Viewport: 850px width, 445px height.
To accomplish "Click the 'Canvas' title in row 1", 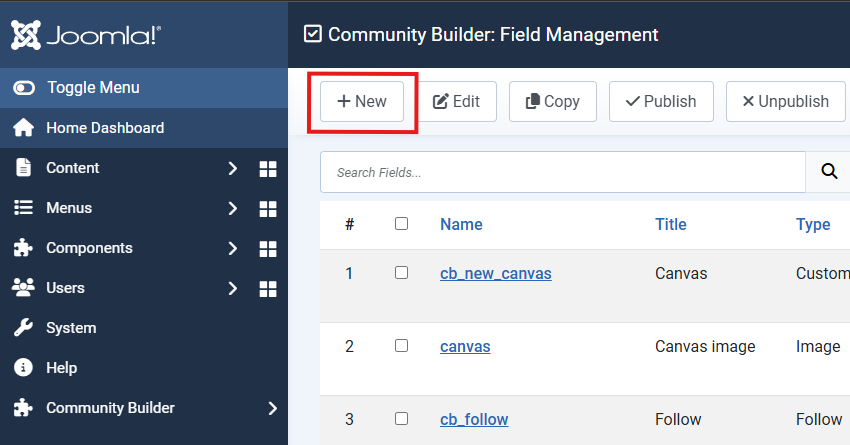I will [x=681, y=273].
